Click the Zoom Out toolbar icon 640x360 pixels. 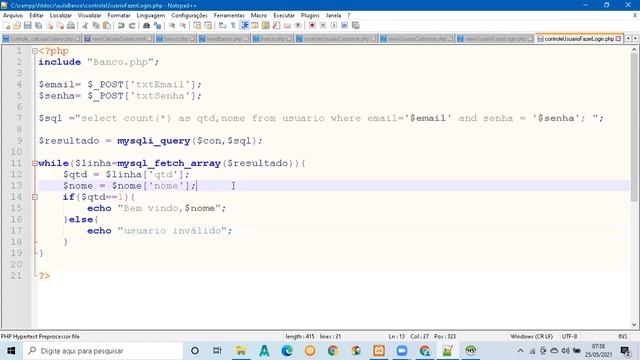[x=182, y=25]
